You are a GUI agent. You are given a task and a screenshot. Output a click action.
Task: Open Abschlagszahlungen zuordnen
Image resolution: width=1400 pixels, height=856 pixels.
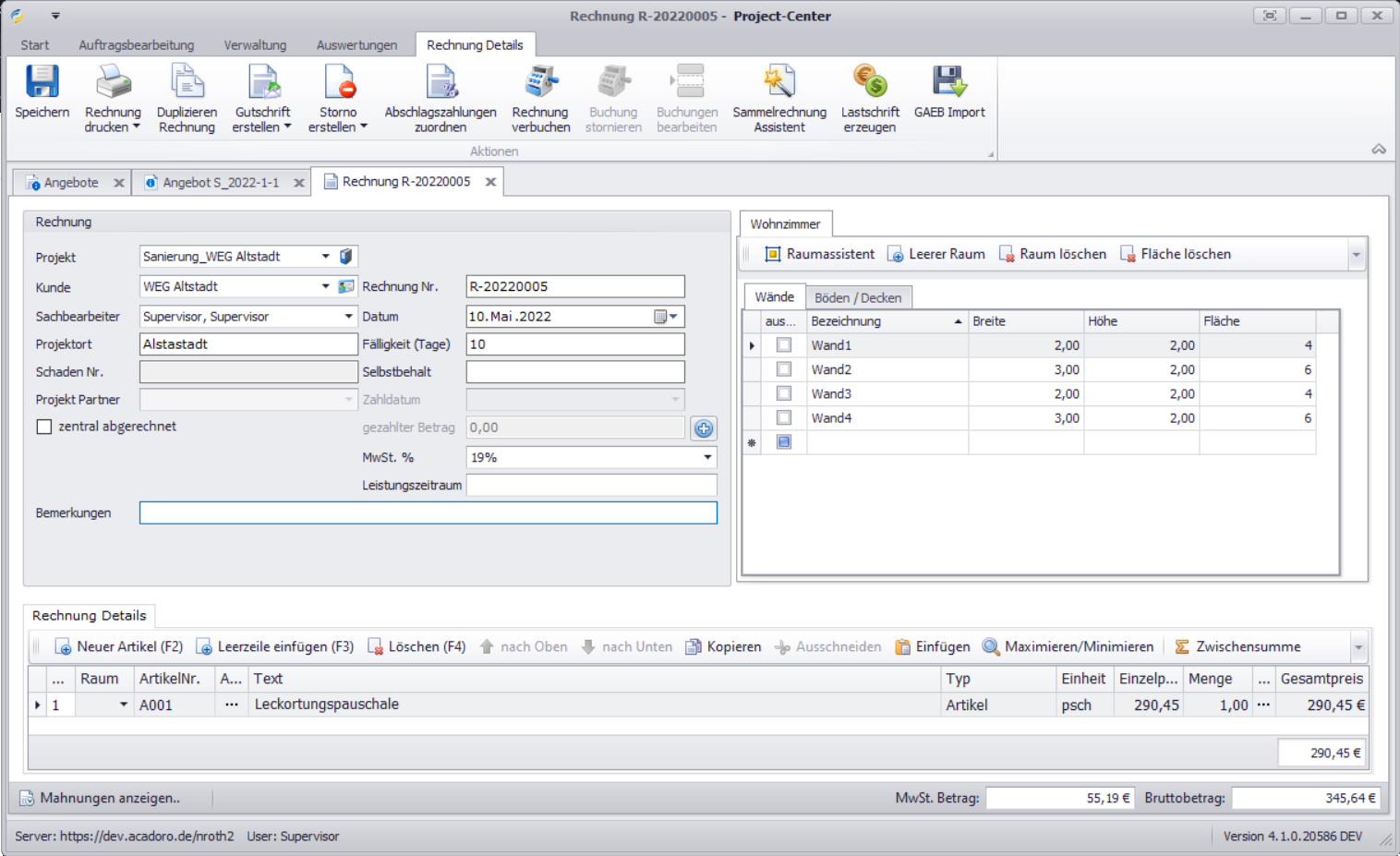click(441, 82)
